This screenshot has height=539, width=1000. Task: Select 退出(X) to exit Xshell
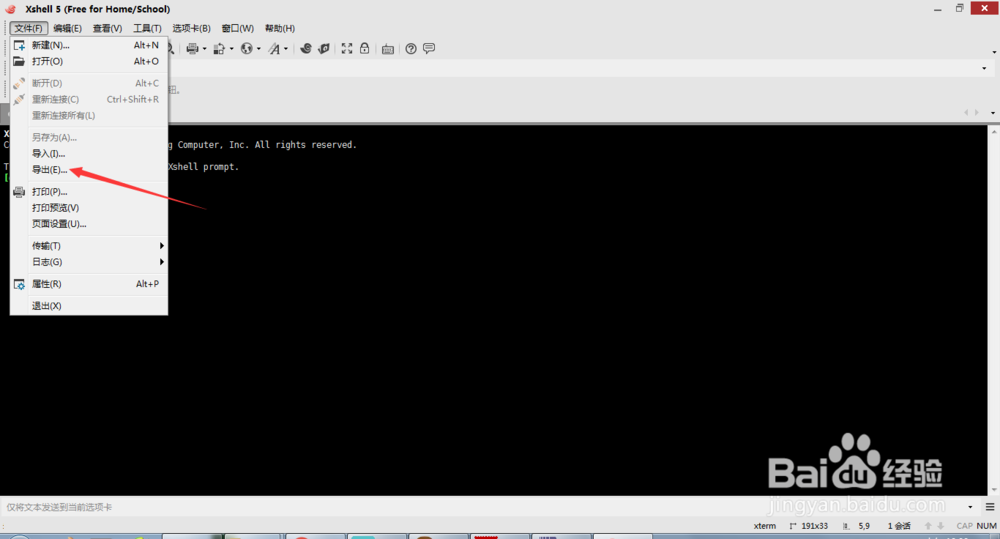(89, 306)
